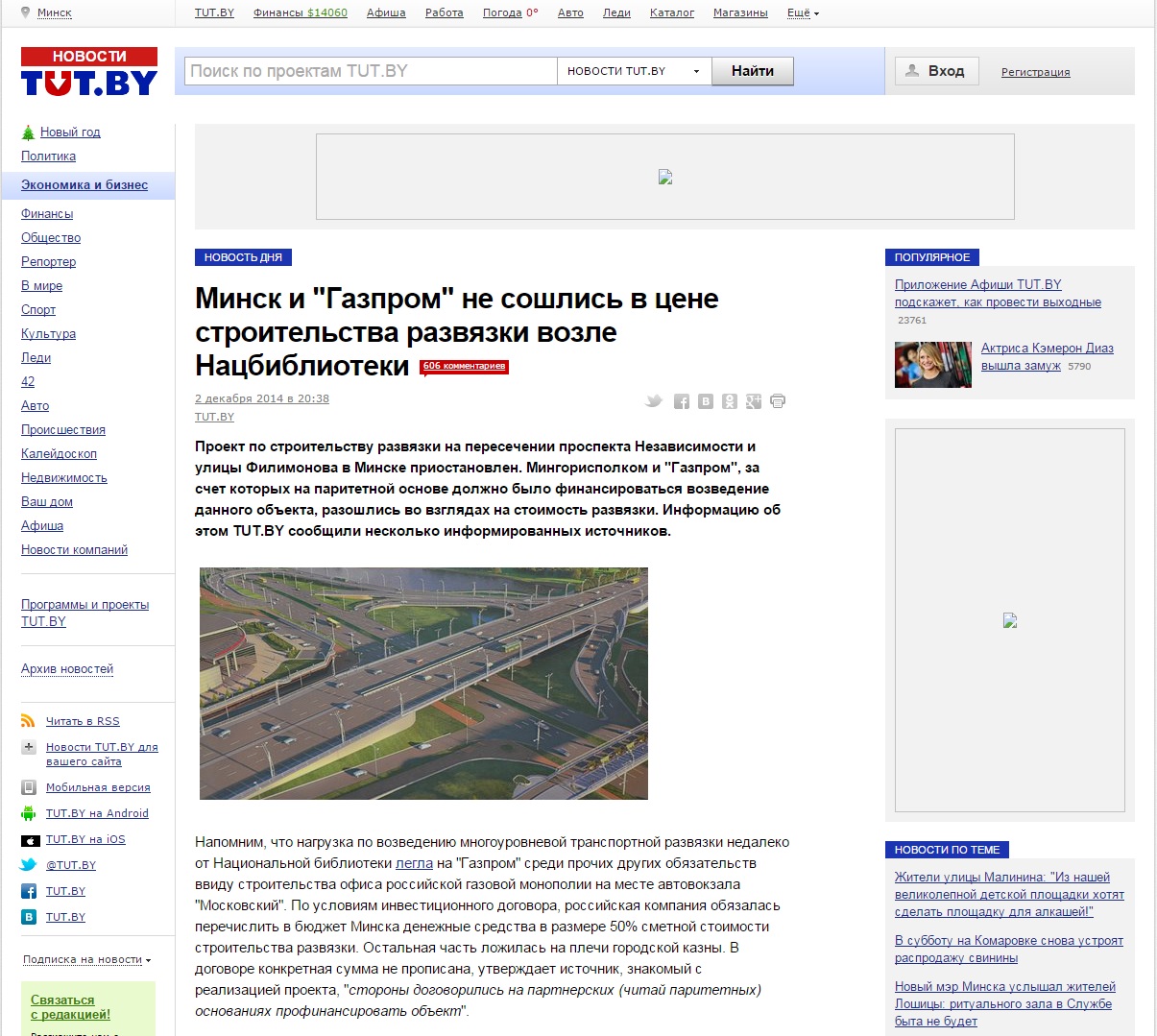1157x1036 pixels.
Task: Open 'Афиша' in the top bar
Action: click(386, 12)
